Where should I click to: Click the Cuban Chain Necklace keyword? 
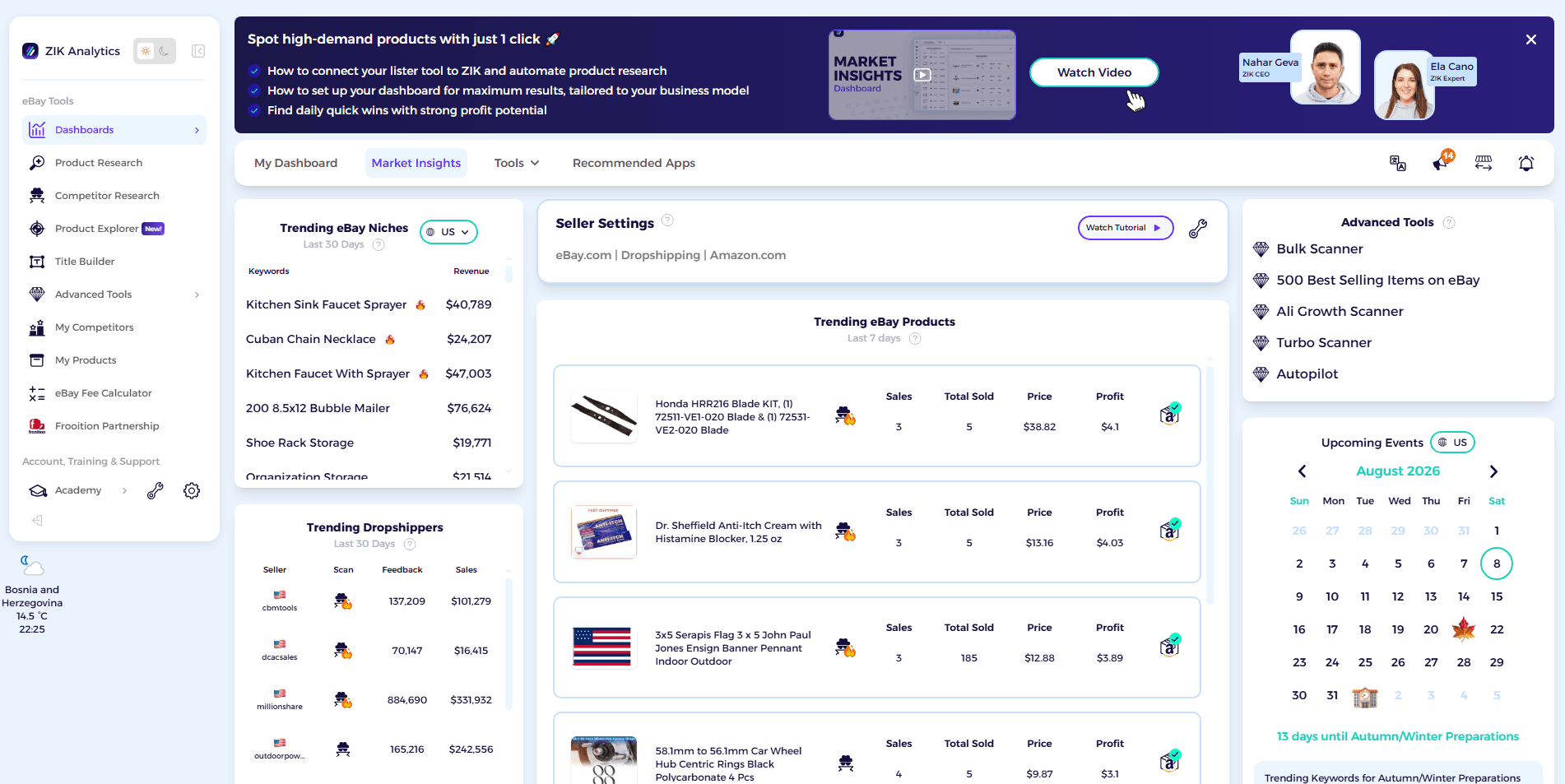tap(311, 339)
